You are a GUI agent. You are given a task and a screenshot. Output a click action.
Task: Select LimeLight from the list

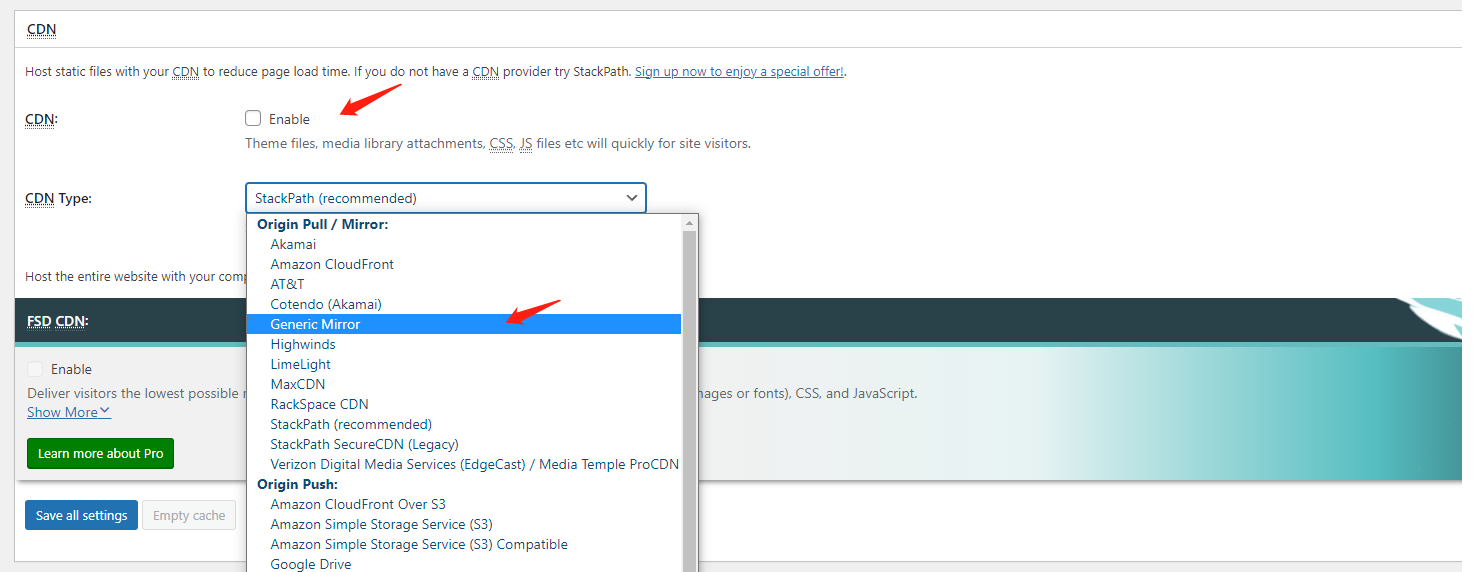click(464, 364)
